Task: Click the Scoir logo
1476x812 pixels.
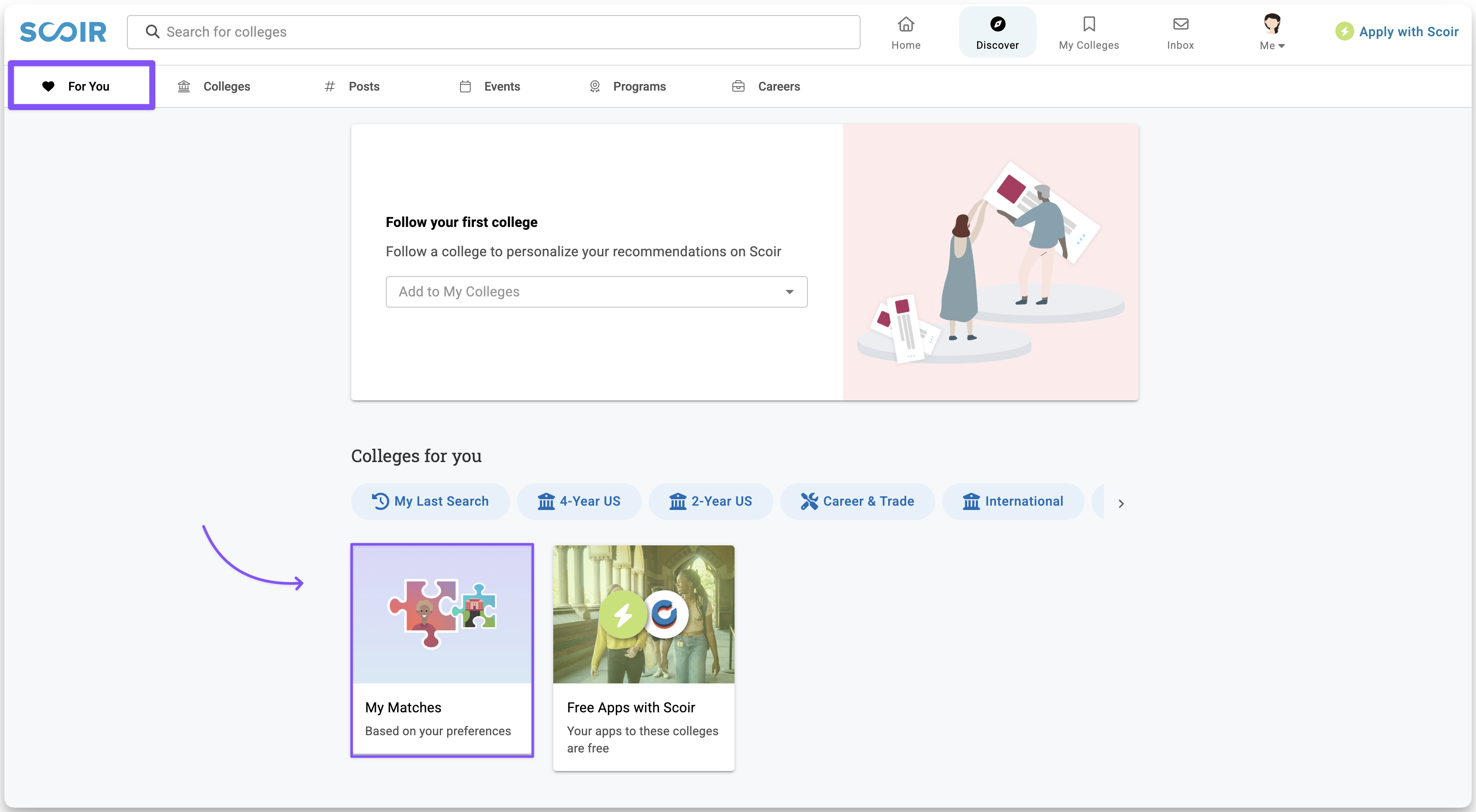Action: coord(63,32)
